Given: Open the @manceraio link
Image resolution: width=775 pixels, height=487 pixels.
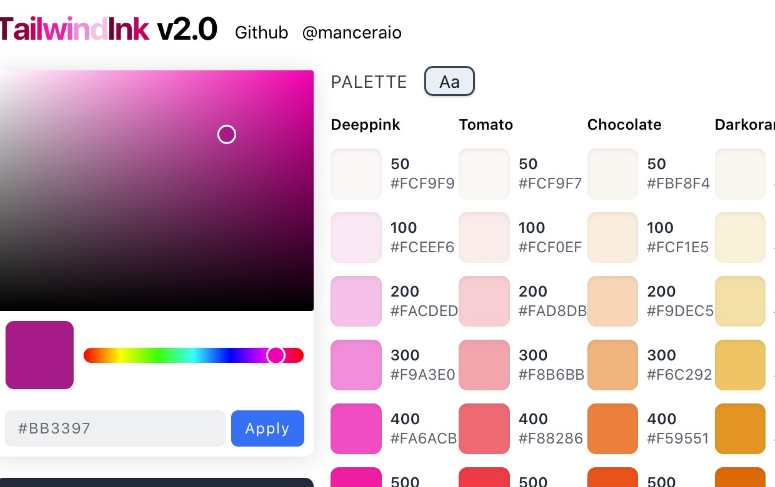Looking at the screenshot, I should 352,33.
